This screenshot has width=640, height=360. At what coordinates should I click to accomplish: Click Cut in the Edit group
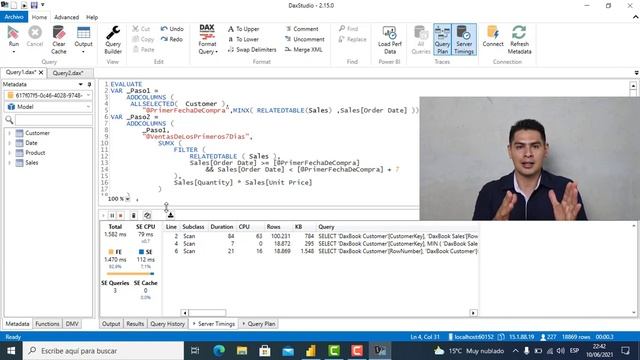141,29
